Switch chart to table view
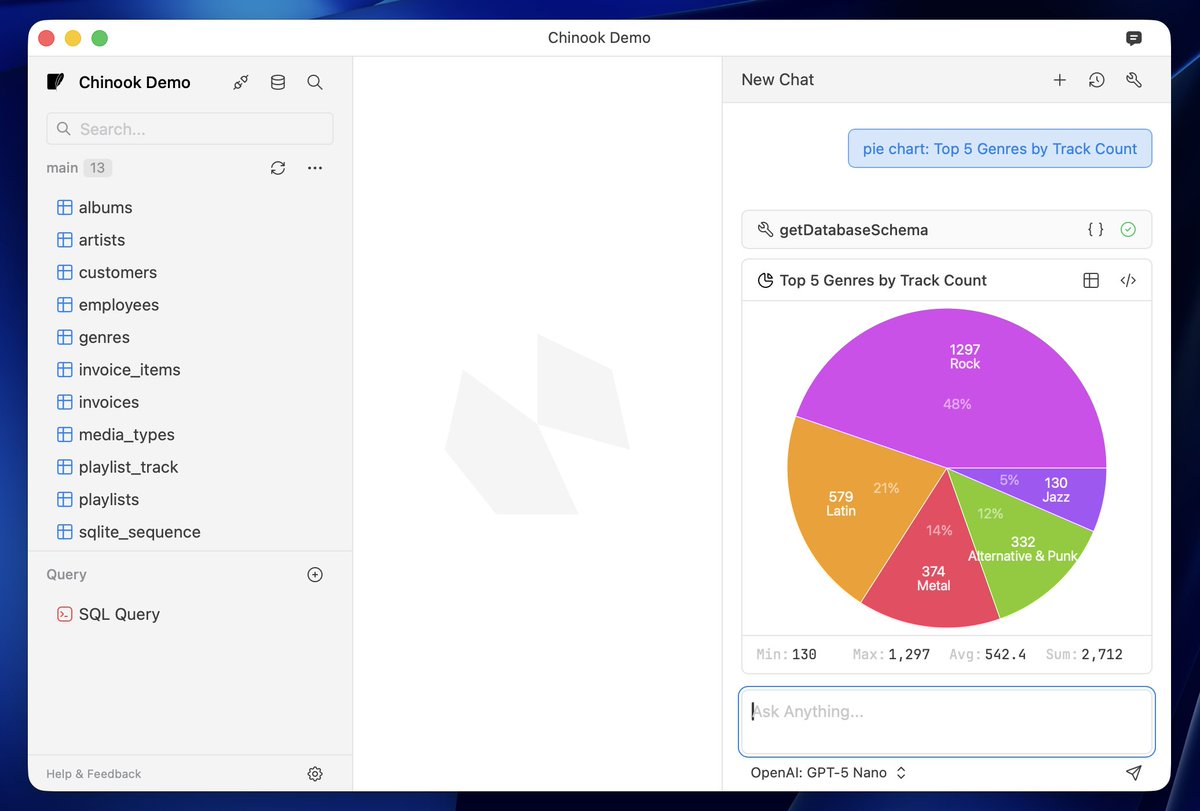This screenshot has height=811, width=1200. 1091,280
